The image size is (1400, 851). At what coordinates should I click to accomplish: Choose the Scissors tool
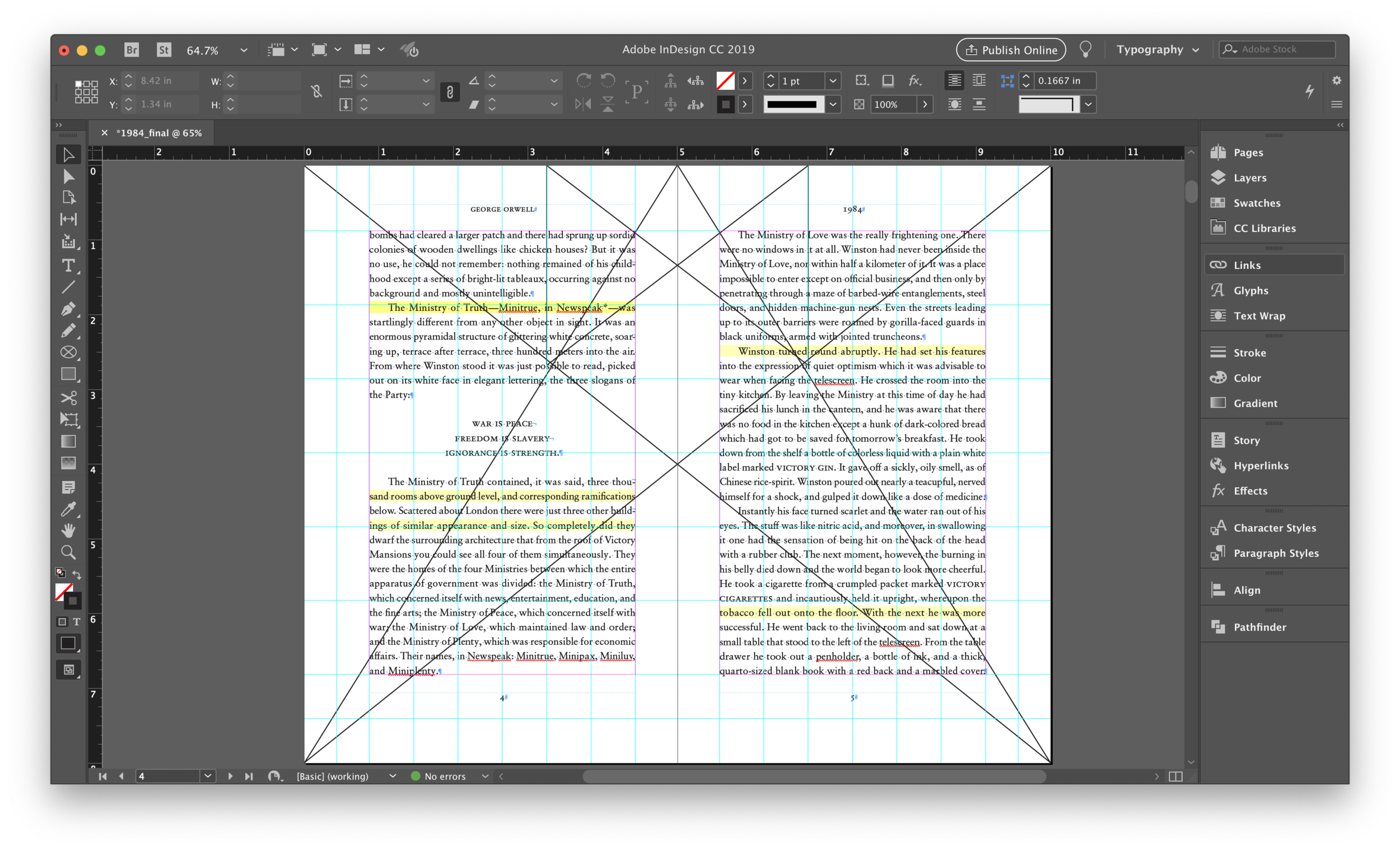click(68, 398)
